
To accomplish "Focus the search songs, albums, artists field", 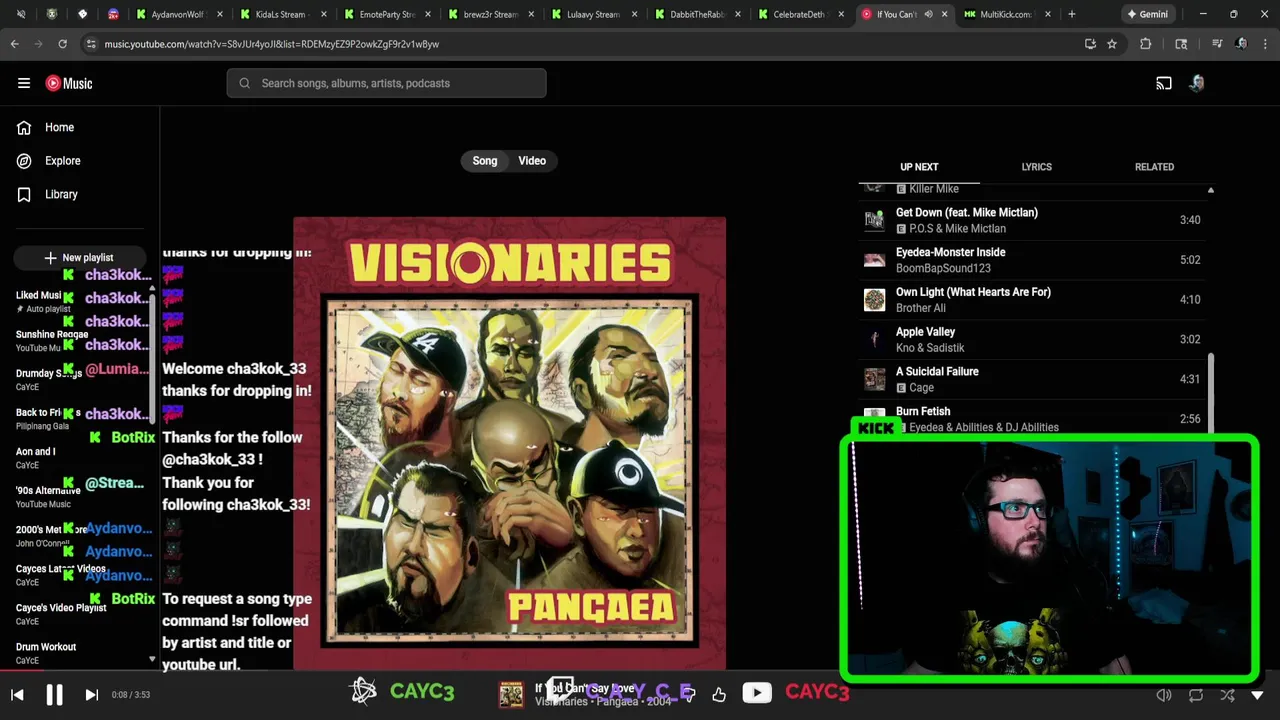I will coord(386,83).
